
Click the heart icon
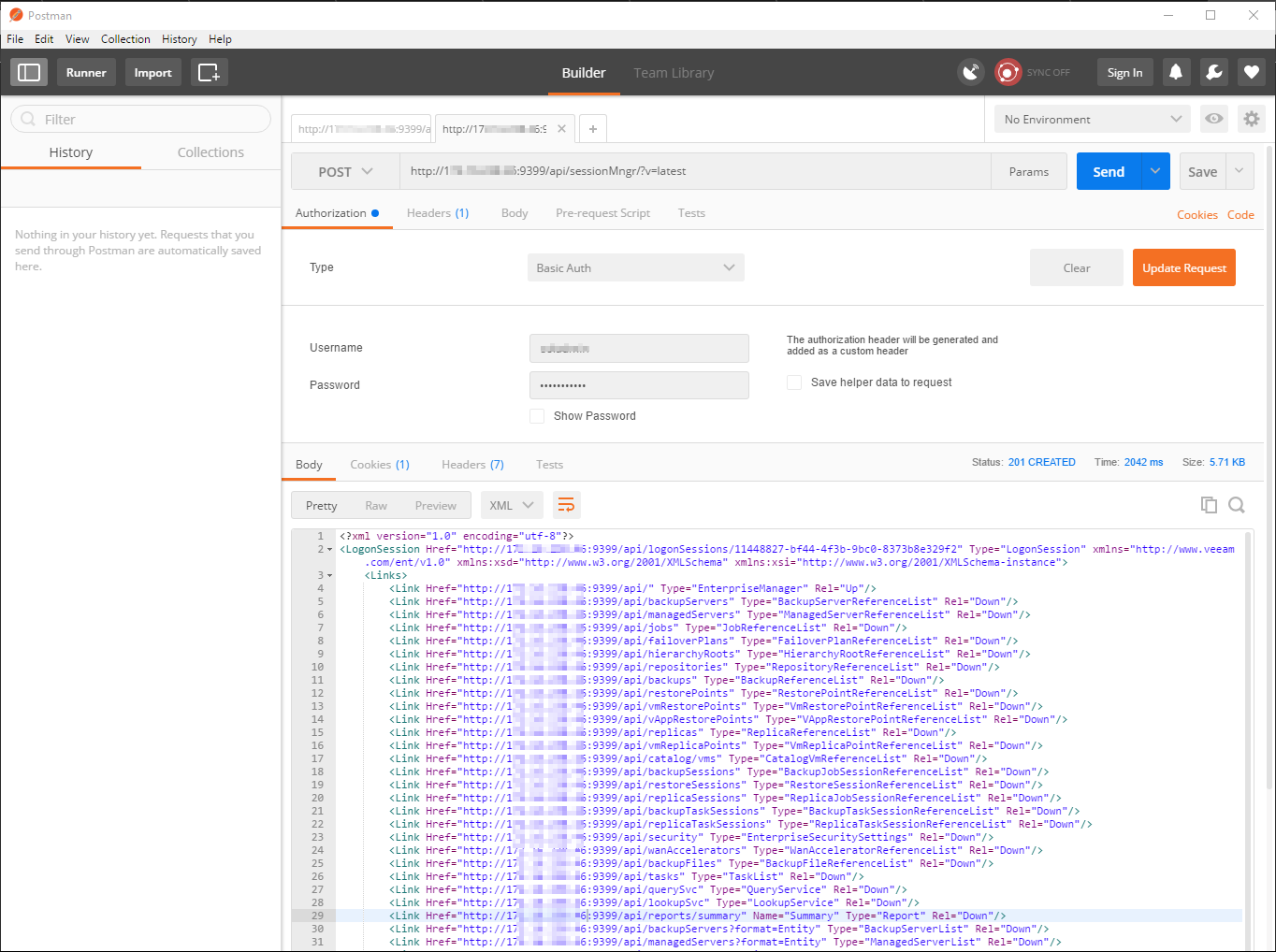coord(1252,72)
